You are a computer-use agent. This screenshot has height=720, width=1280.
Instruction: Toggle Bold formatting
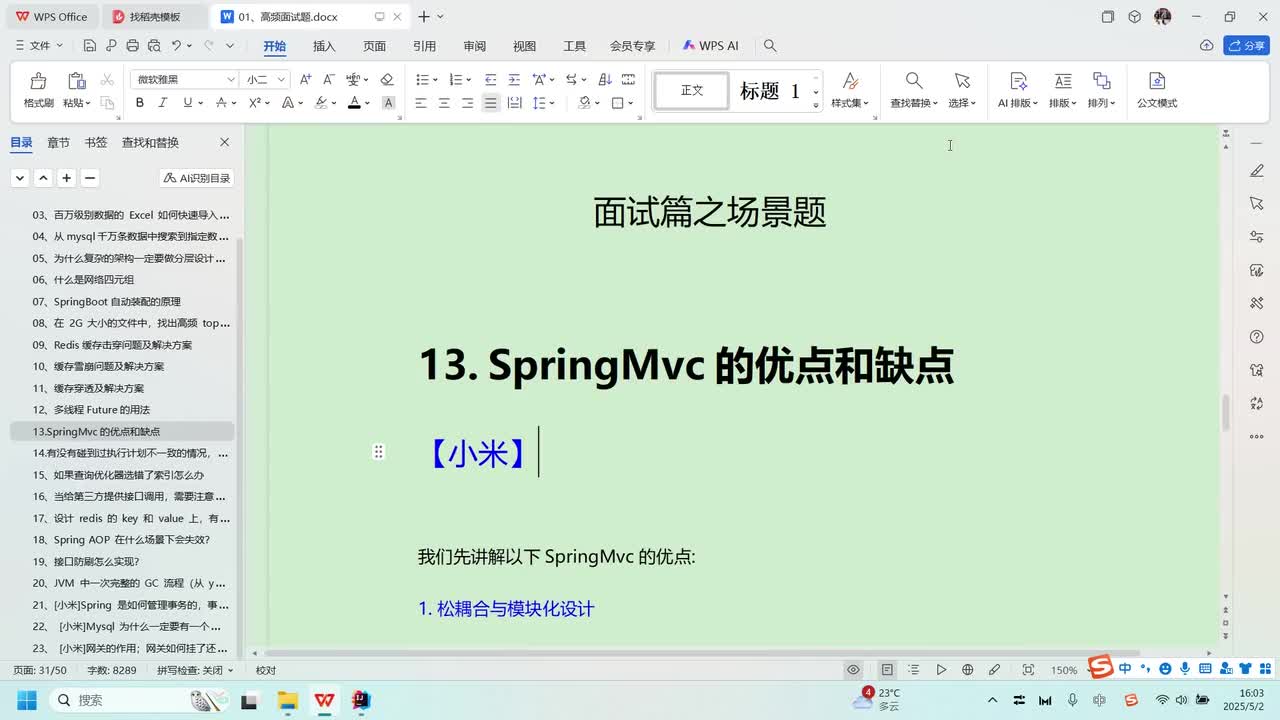(x=140, y=103)
